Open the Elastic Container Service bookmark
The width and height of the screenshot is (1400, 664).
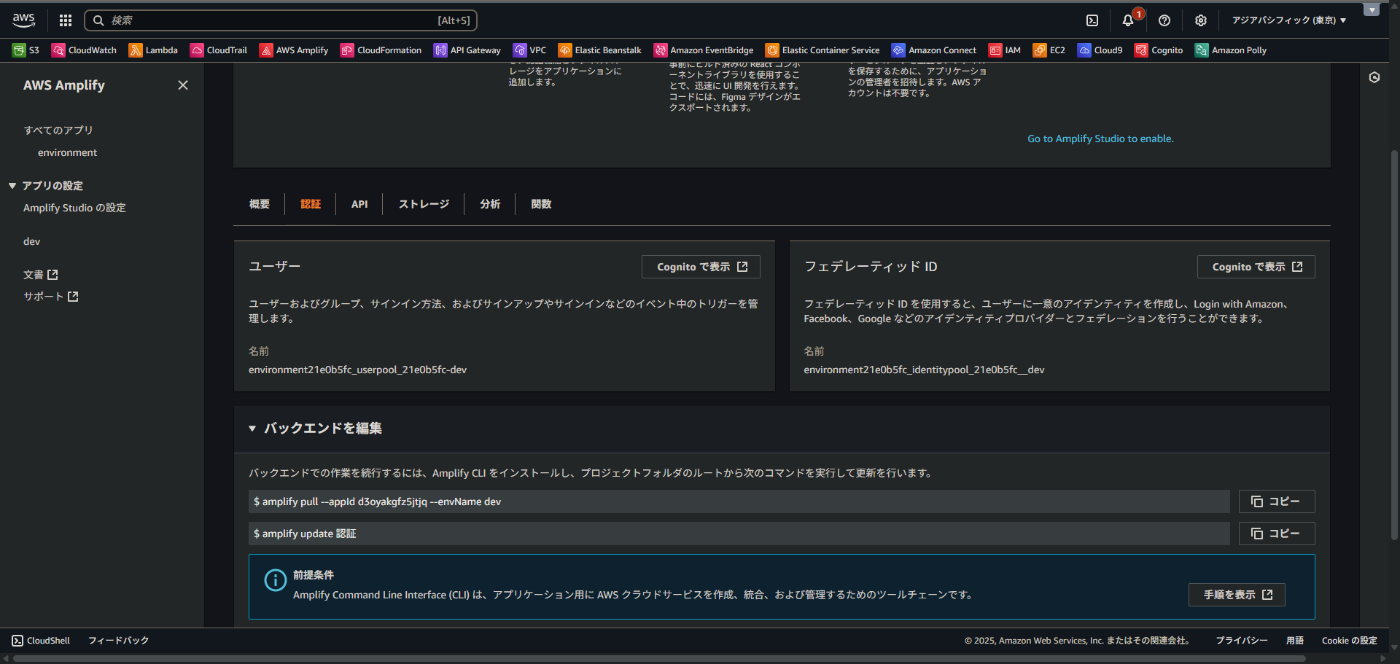(823, 50)
